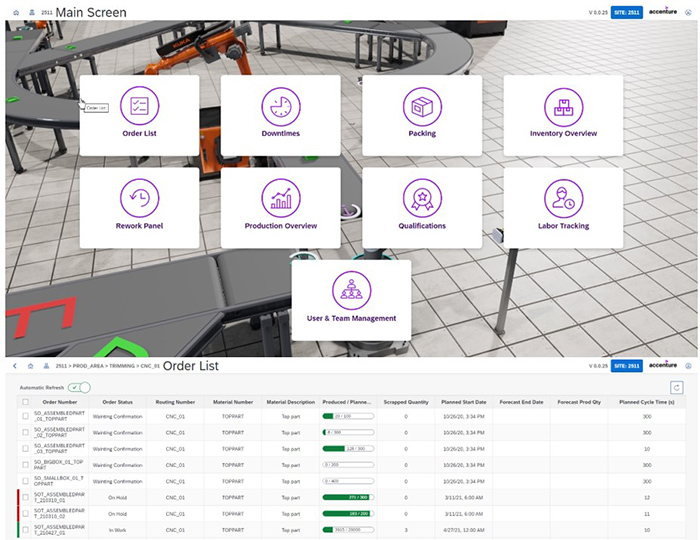This screenshot has width=700, height=540.
Task: Toggle the Automatic Refresh switch
Action: [x=79, y=387]
